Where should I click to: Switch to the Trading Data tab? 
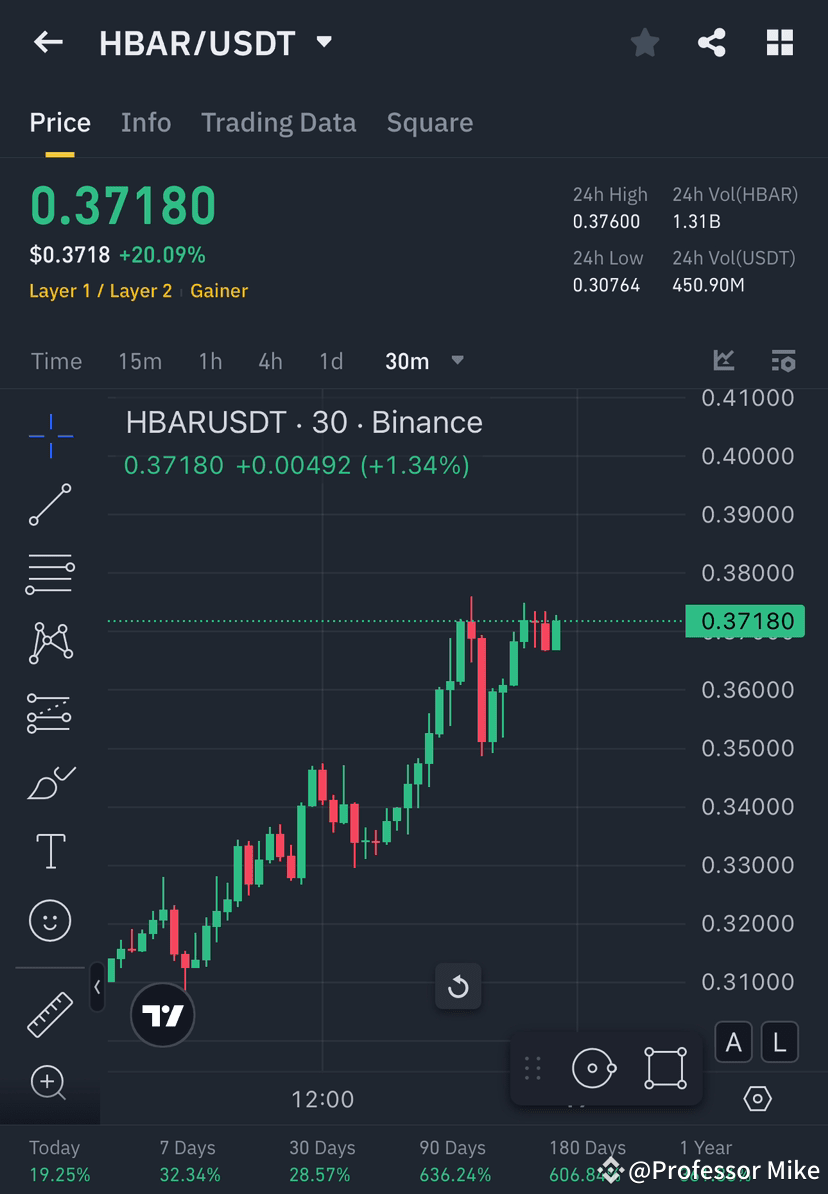coord(278,122)
